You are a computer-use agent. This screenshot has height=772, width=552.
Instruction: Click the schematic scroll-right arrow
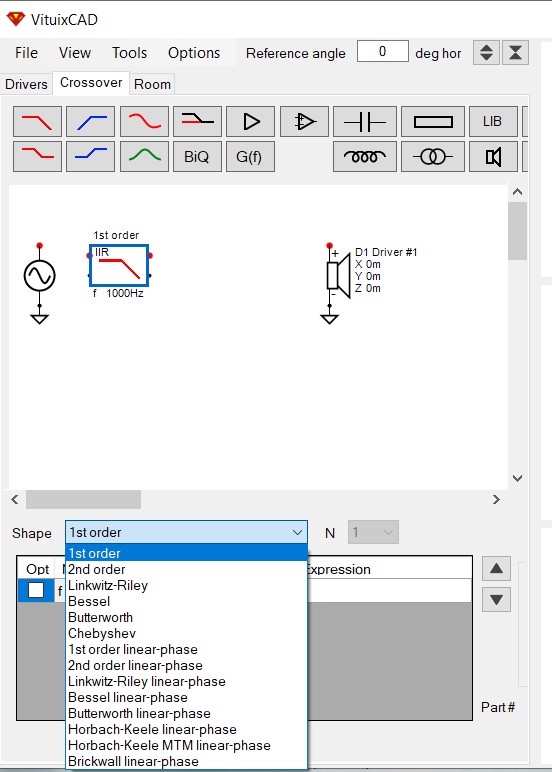tap(496, 500)
